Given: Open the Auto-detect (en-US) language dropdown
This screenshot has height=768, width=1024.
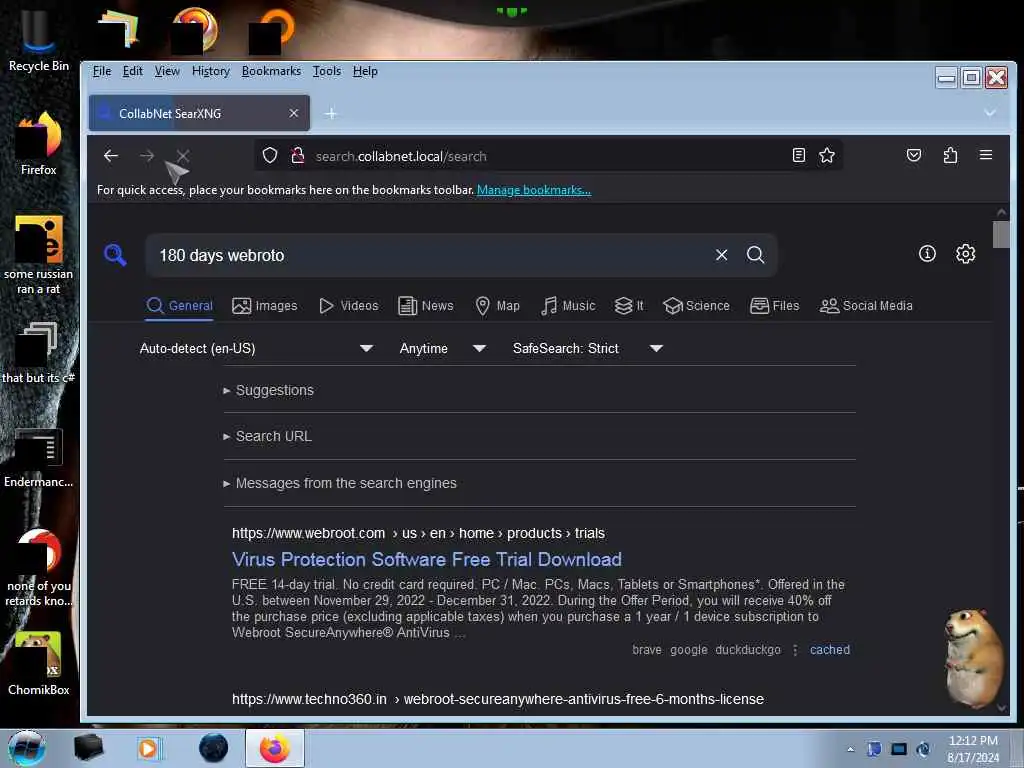Looking at the screenshot, I should point(256,348).
